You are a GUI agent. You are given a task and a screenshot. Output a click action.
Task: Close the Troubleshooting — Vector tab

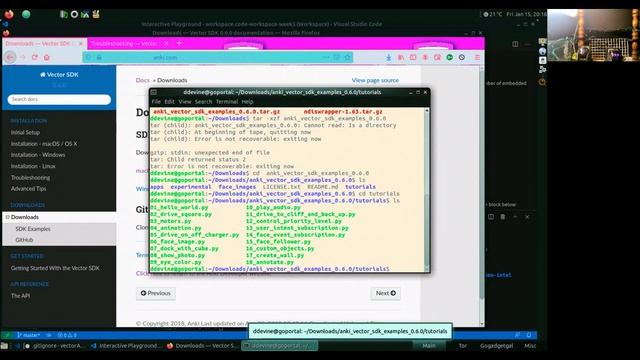click(x=166, y=43)
